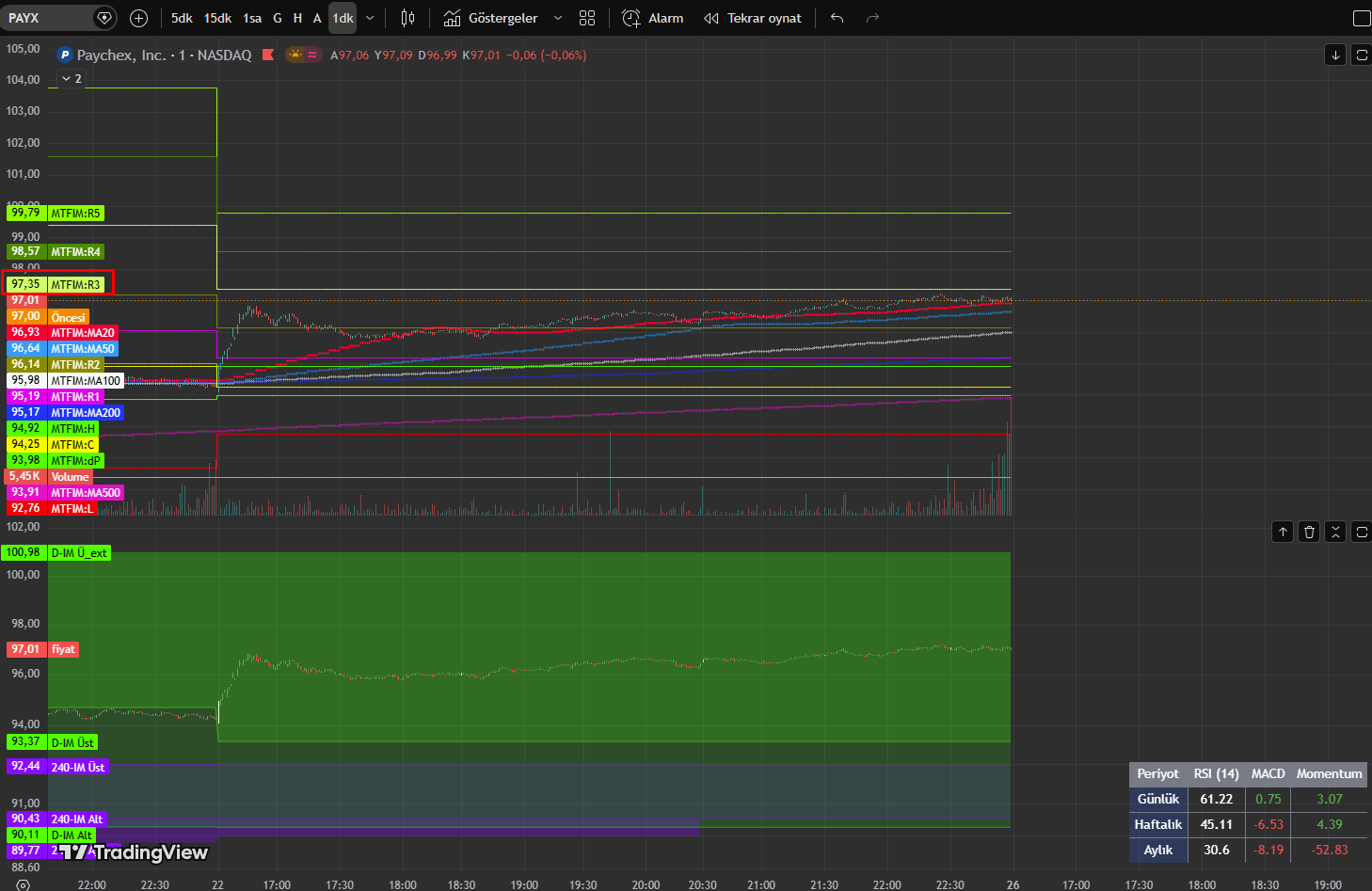The height and width of the screenshot is (891, 1372).
Task: Click the MTFIM:R2 label
Action: click(75, 365)
